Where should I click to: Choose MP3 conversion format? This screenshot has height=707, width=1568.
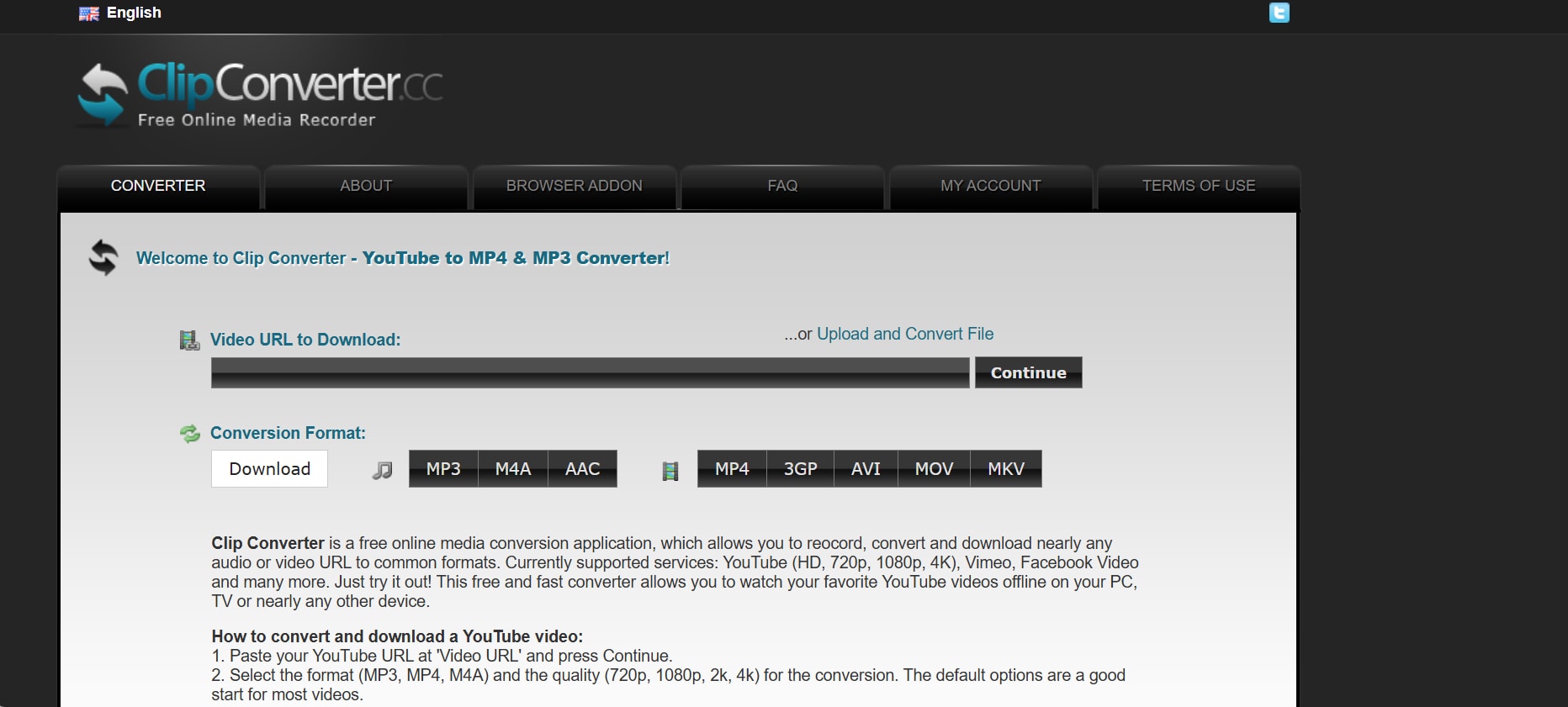[x=443, y=469]
